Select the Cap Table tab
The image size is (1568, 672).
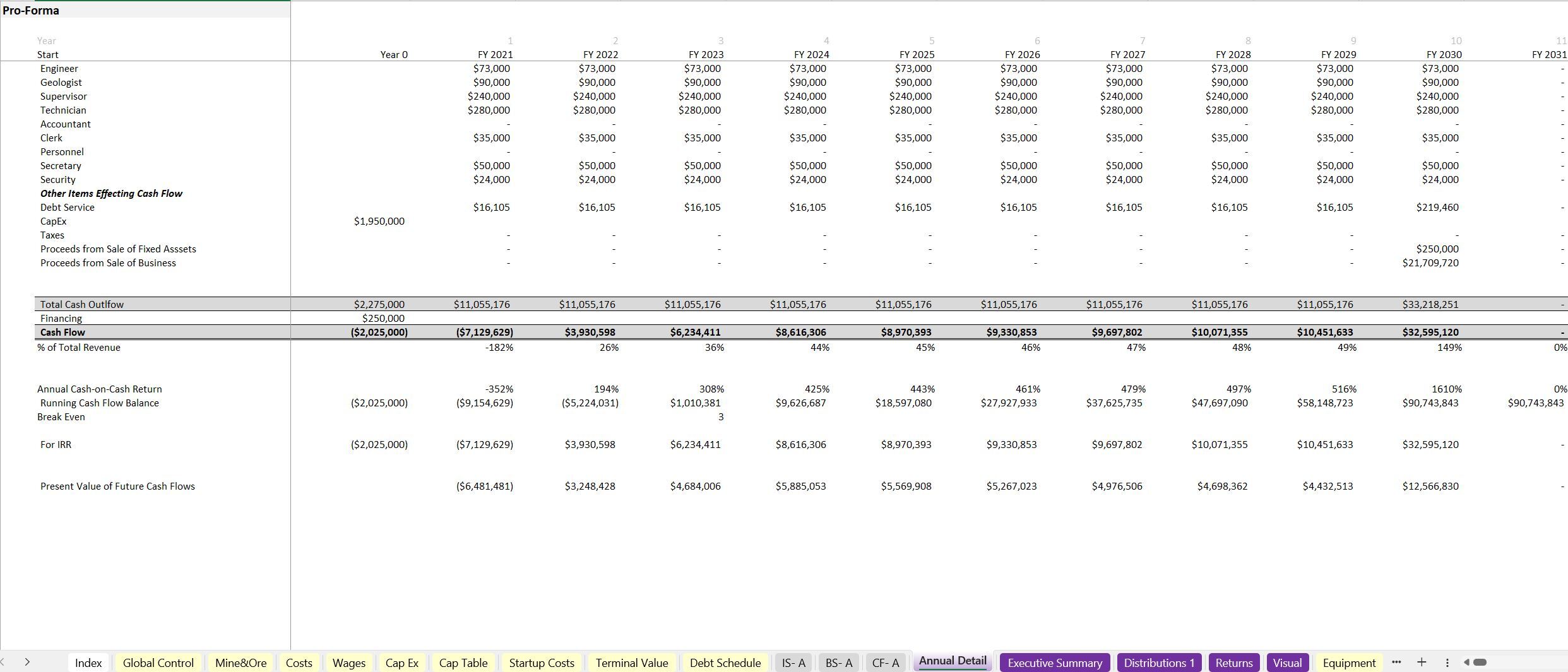pos(463,663)
